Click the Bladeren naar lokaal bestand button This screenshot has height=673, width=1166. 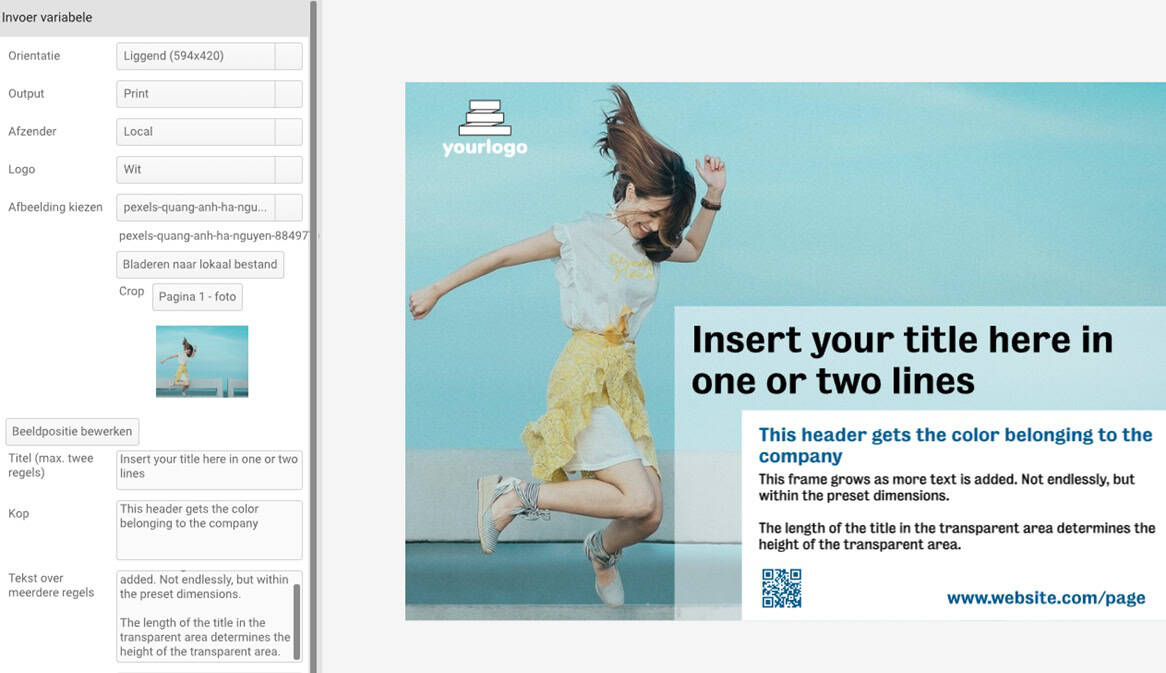[200, 265]
